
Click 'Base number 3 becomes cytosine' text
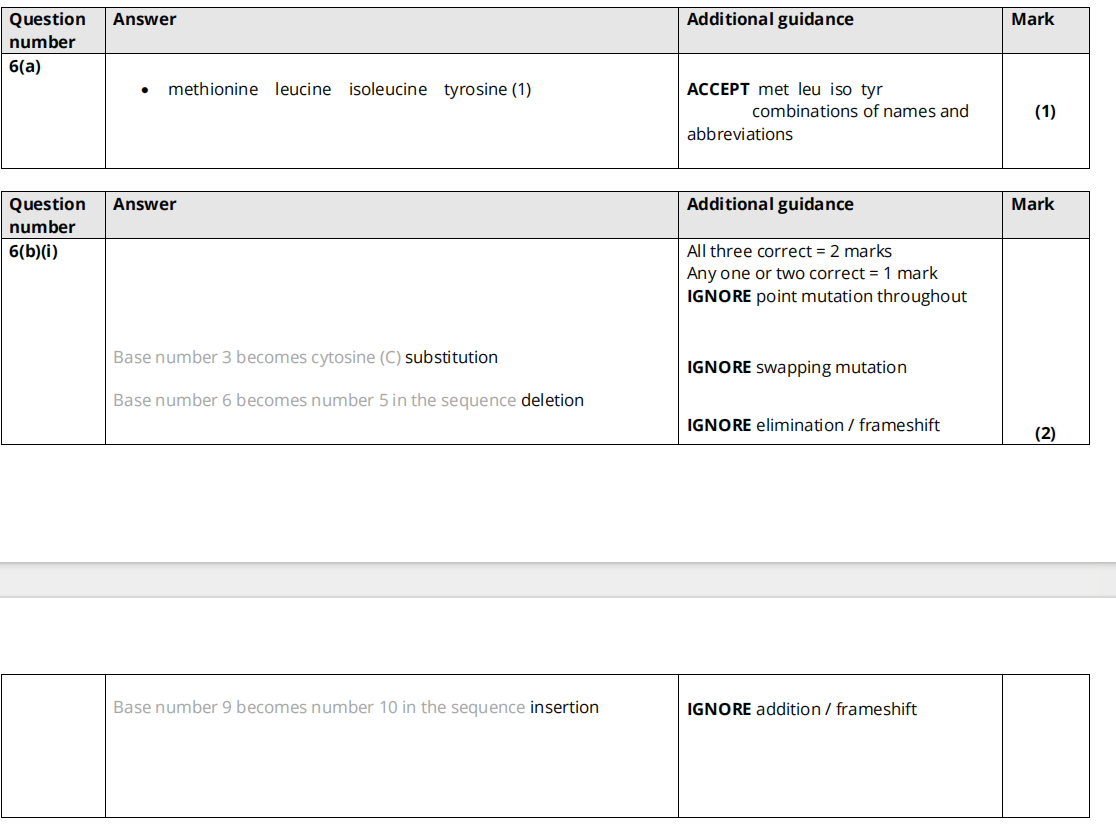pos(257,358)
